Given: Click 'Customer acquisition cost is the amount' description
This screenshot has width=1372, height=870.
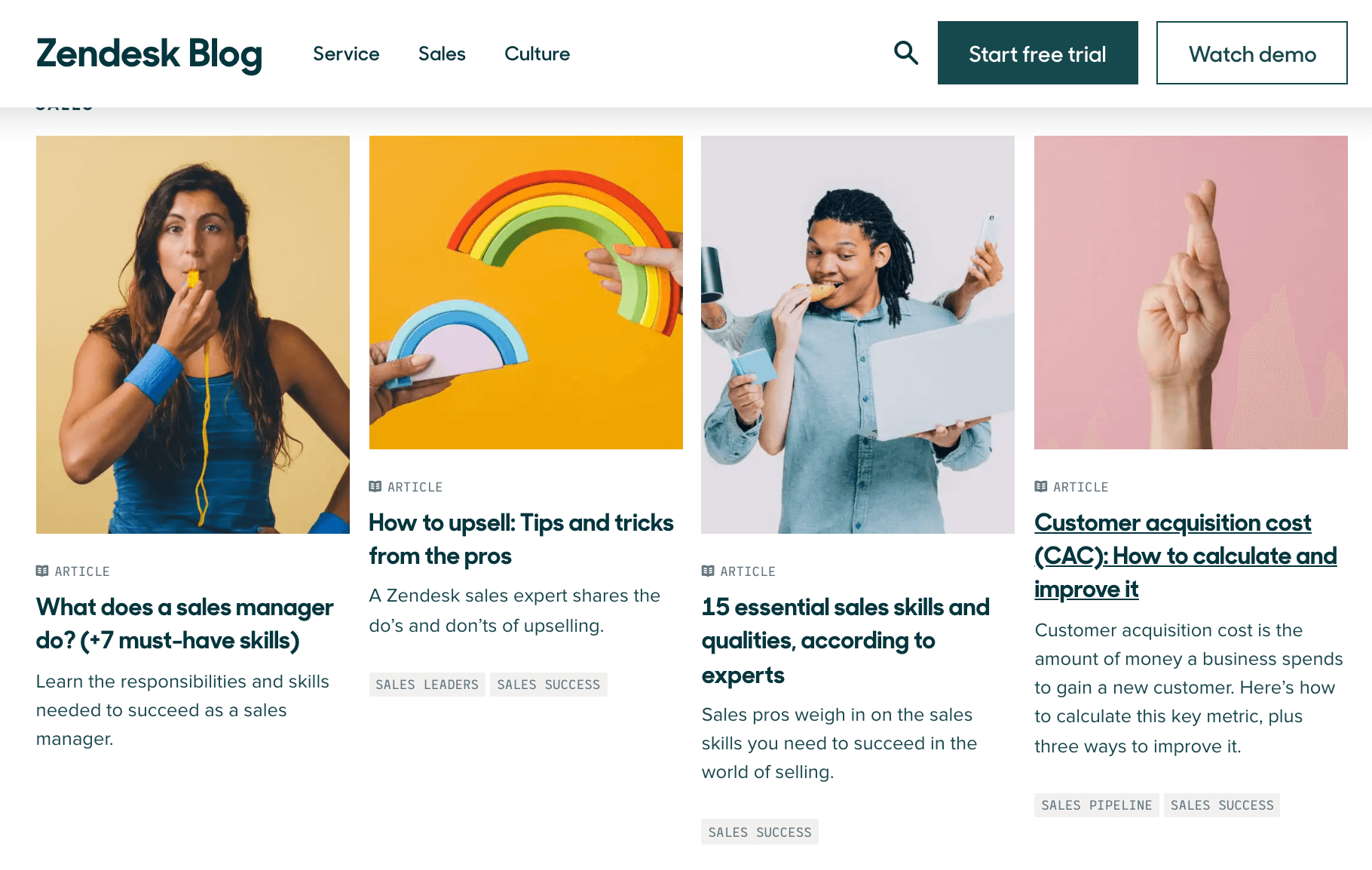Looking at the screenshot, I should [1189, 688].
